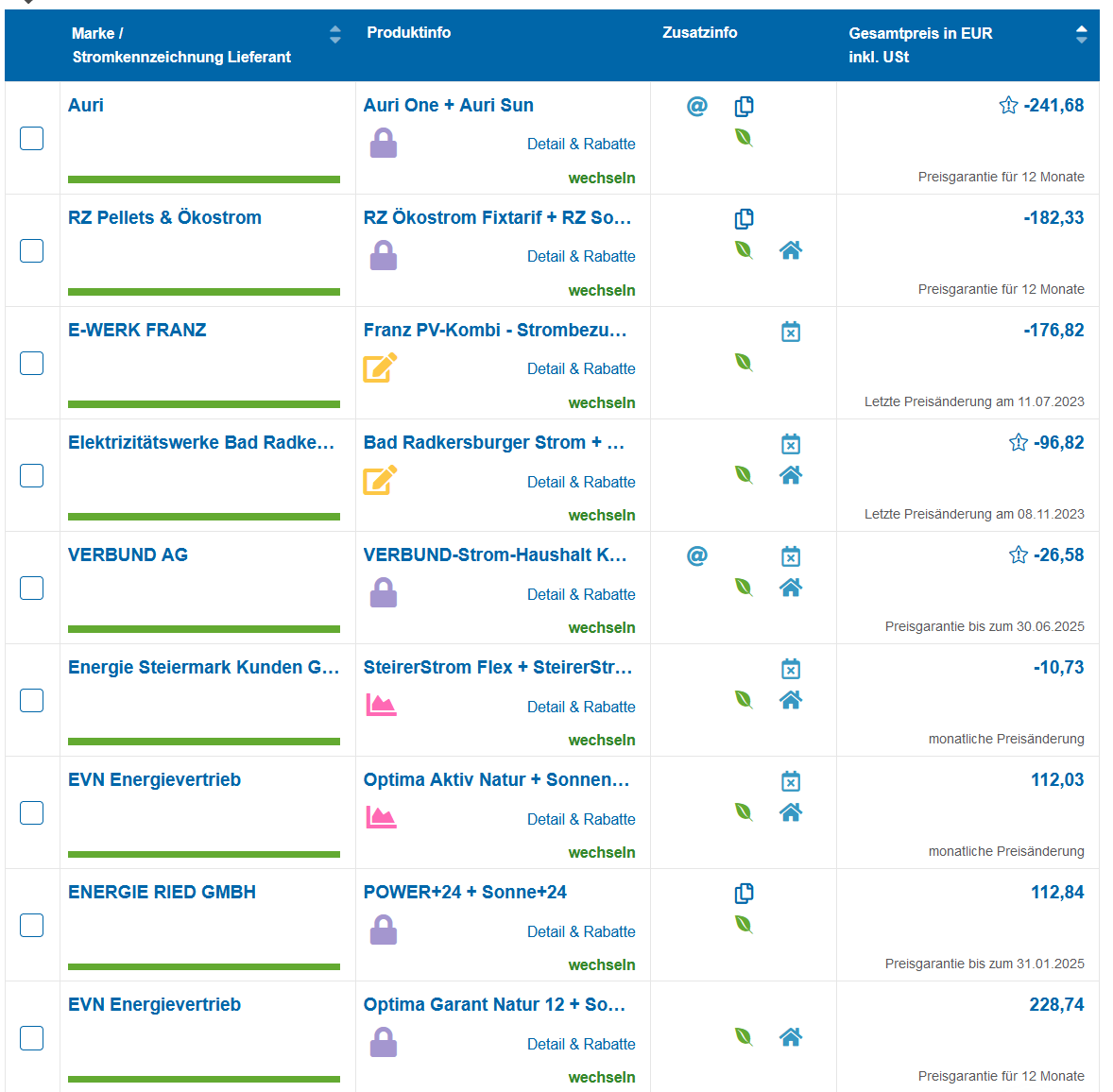
Task: Tick the ENERGIE RIED GMBH checkbox
Action: pyautogui.click(x=31, y=925)
